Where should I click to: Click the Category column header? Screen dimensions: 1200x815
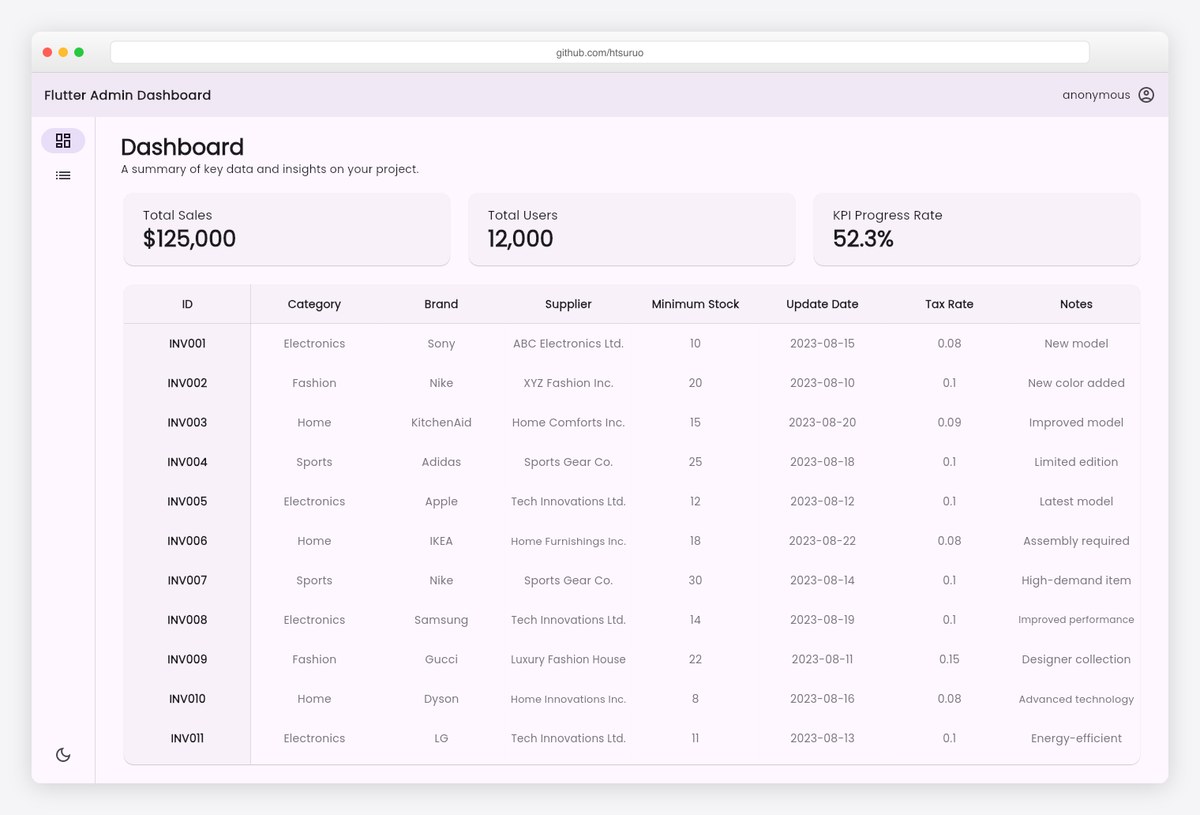click(x=314, y=304)
